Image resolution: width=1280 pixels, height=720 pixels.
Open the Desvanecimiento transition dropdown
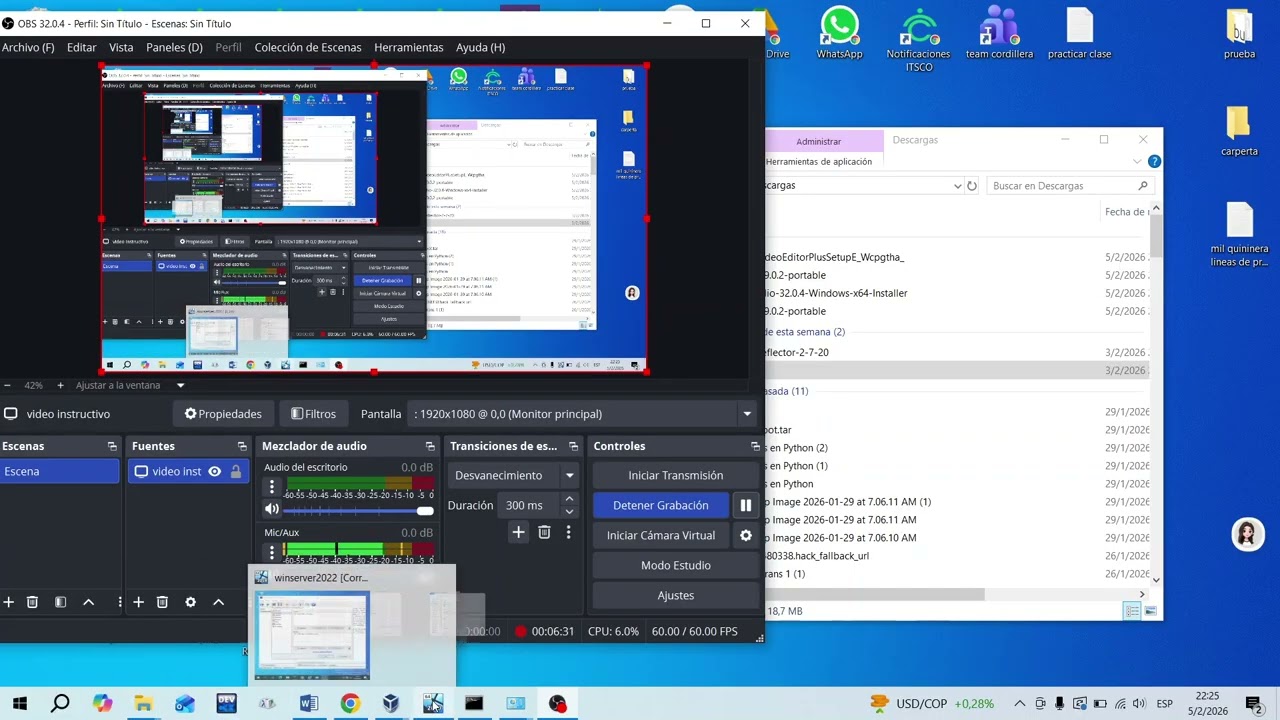(569, 476)
